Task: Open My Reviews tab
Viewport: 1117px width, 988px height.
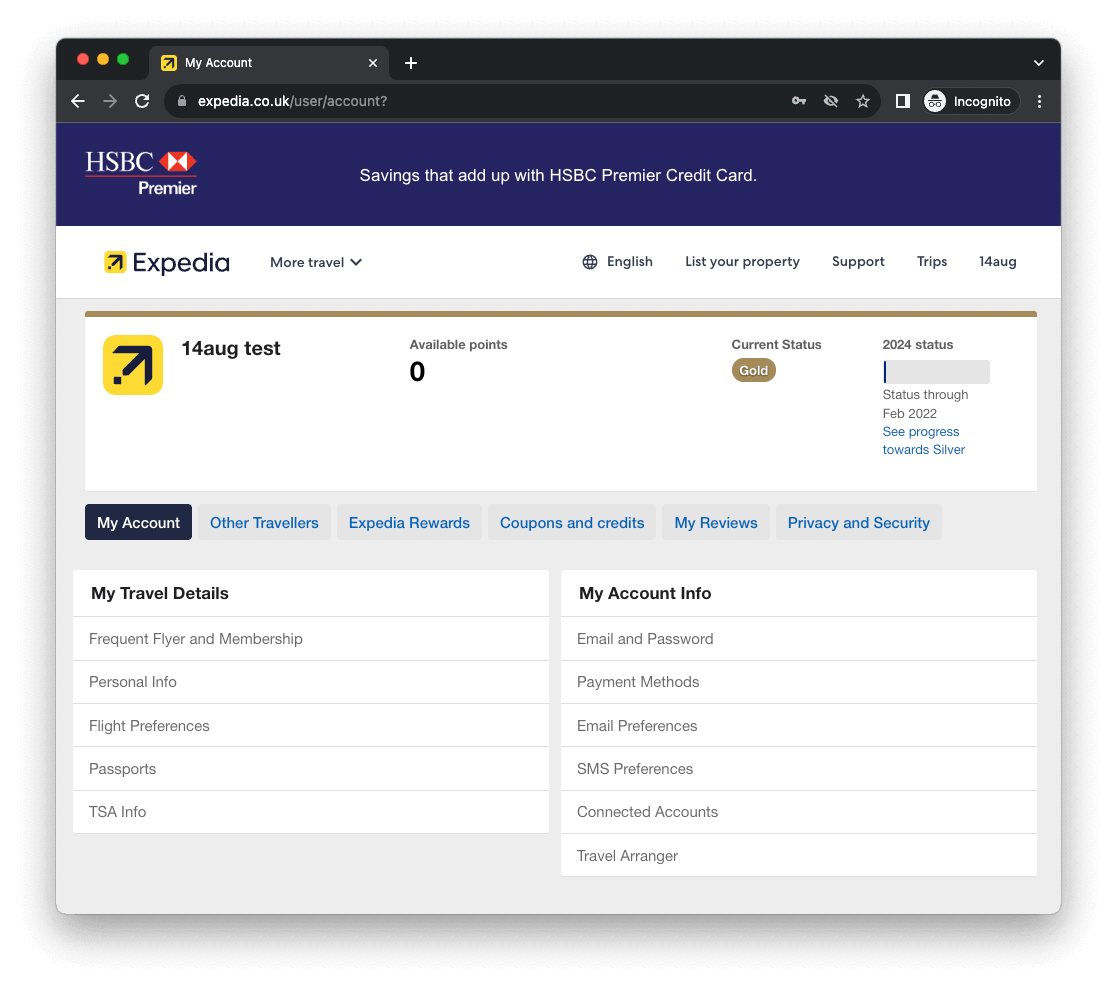Action: click(715, 522)
